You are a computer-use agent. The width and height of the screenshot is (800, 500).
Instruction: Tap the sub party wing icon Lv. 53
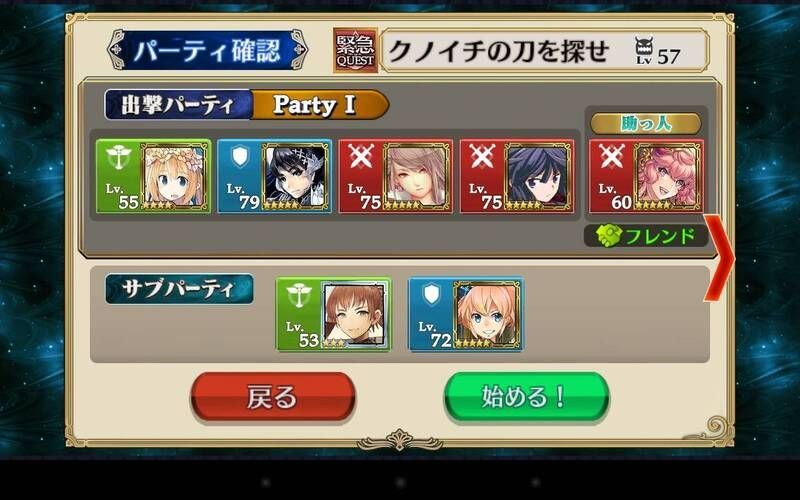(298, 296)
